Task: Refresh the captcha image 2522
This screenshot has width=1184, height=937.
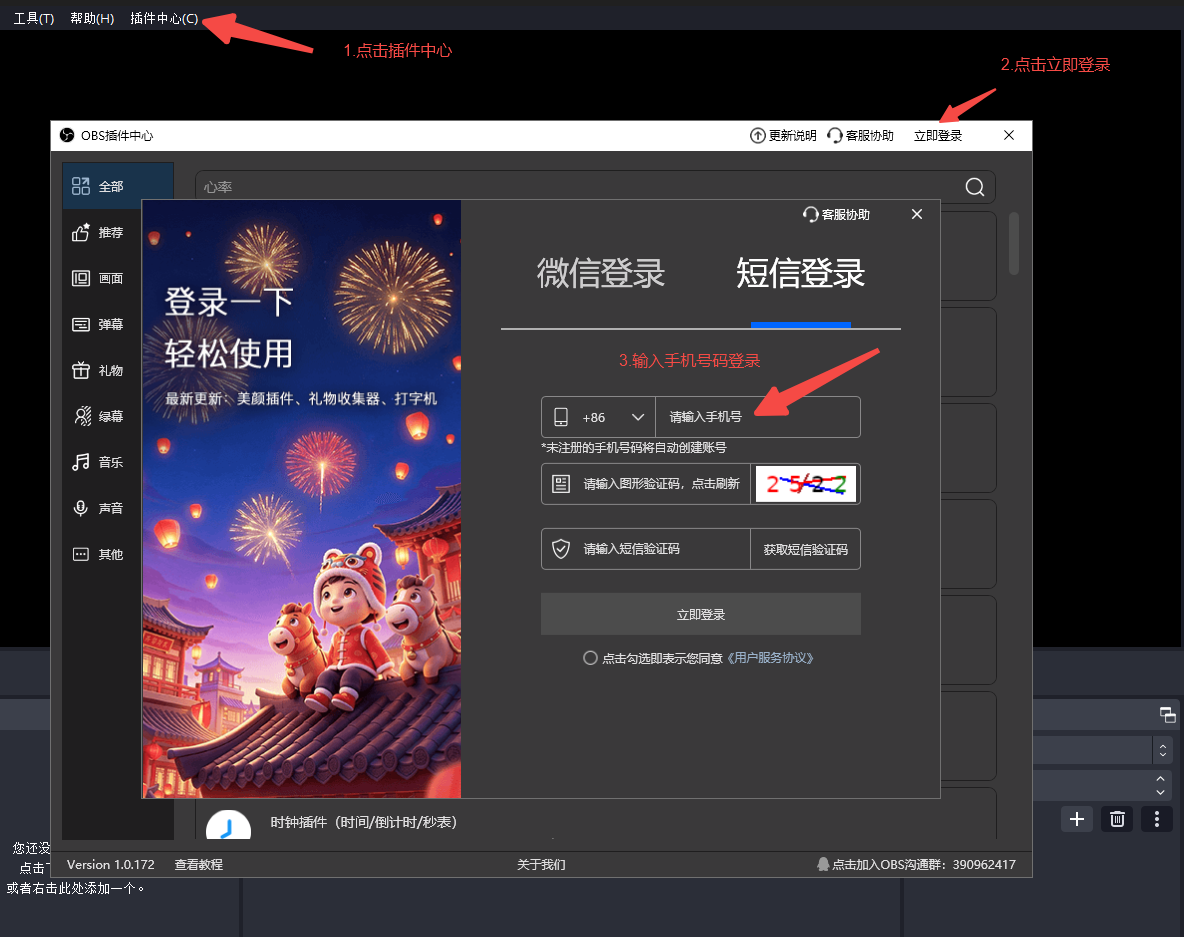Action: [x=806, y=484]
